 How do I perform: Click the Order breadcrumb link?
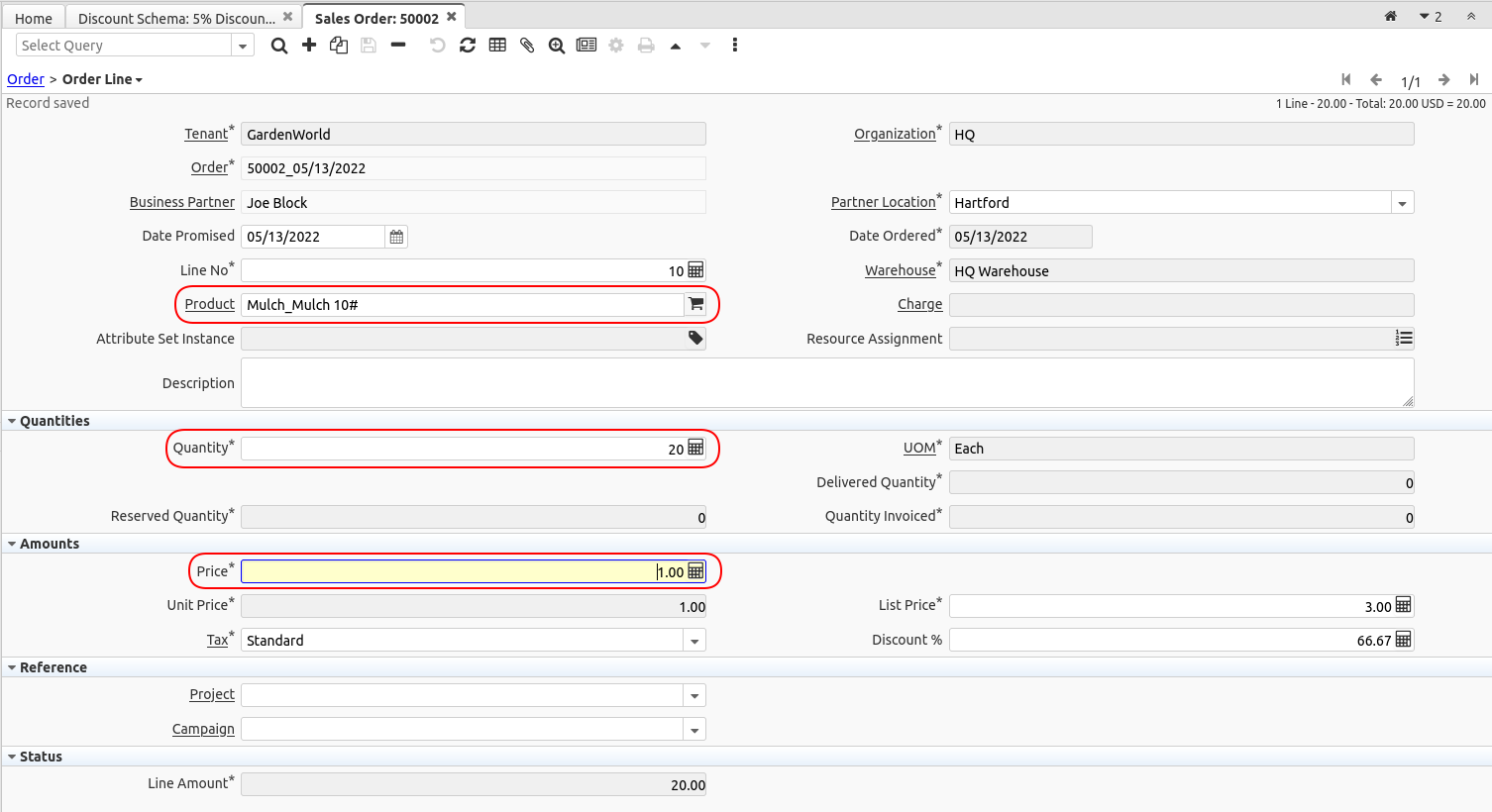(x=26, y=79)
